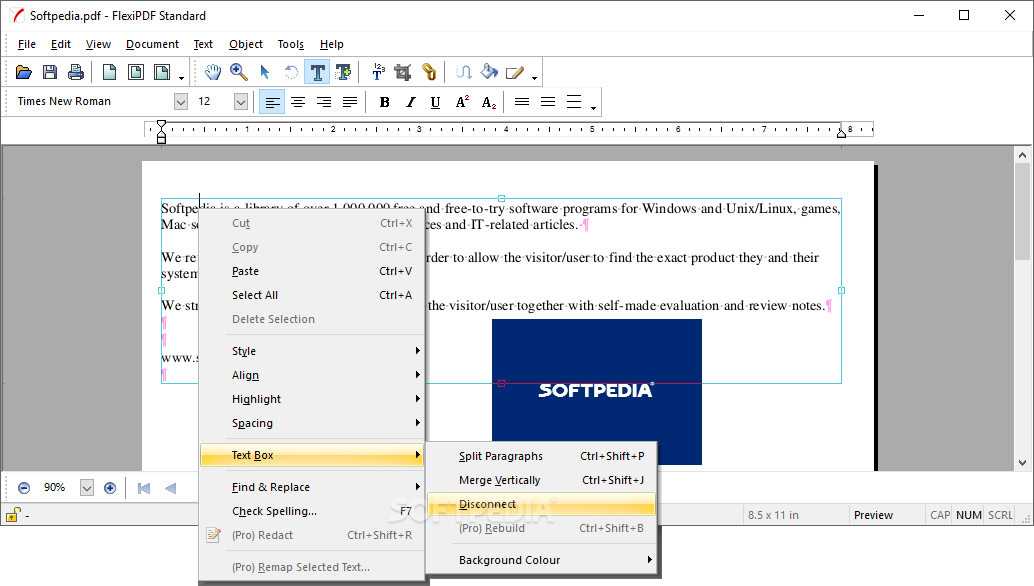Viewport: 1034px width, 586px height.
Task: Select the Hand pan tool
Action: tap(212, 72)
